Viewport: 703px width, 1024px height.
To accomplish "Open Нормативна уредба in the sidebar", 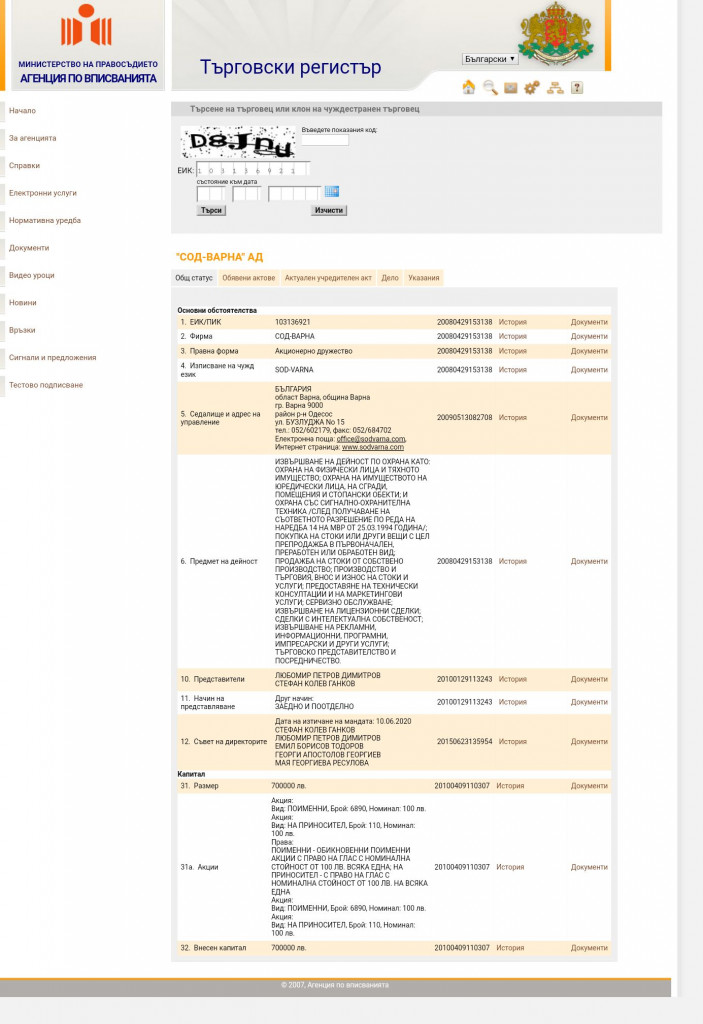I will (x=45, y=220).
